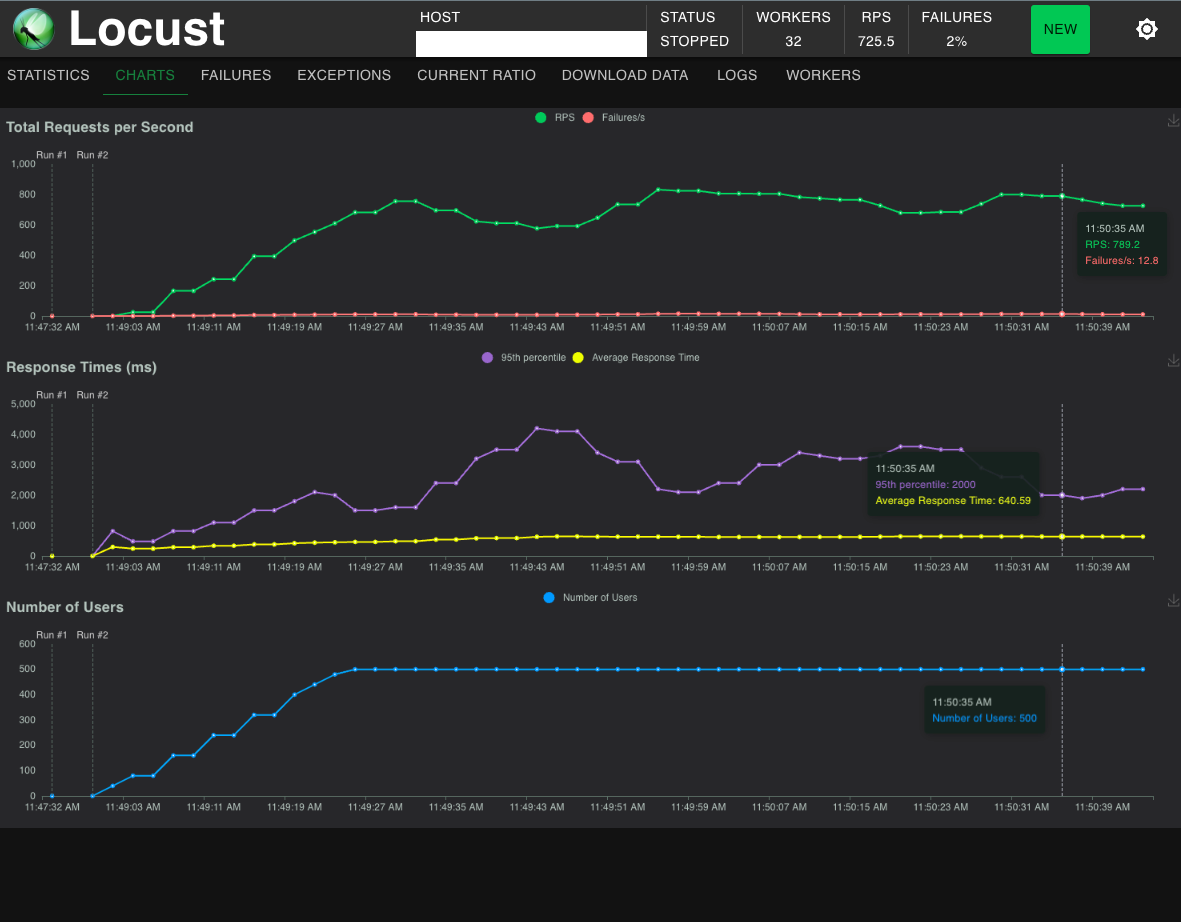Open the settings gear icon
Viewport: 1181px width, 922px height.
pyautogui.click(x=1146, y=29)
